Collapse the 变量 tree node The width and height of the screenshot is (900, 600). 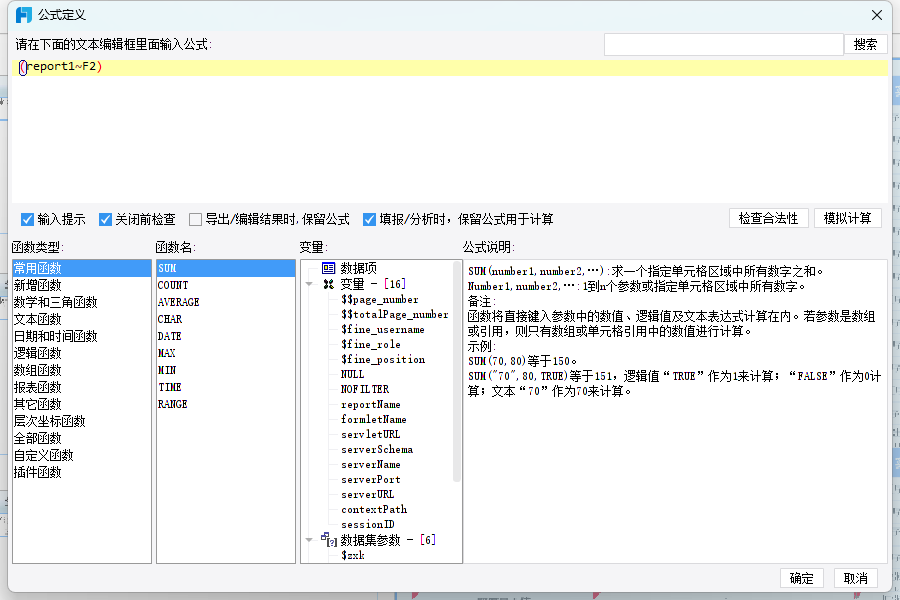(x=309, y=285)
